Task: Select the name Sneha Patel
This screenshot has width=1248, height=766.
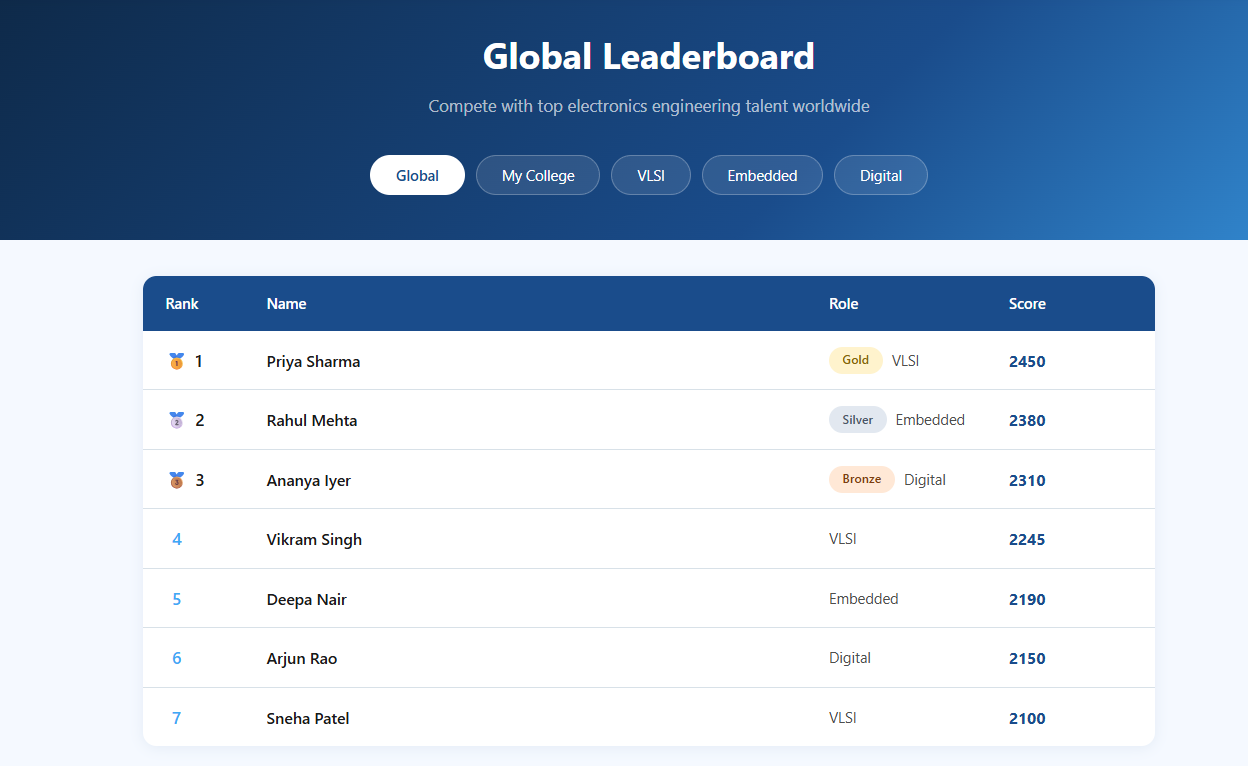Action: point(308,718)
